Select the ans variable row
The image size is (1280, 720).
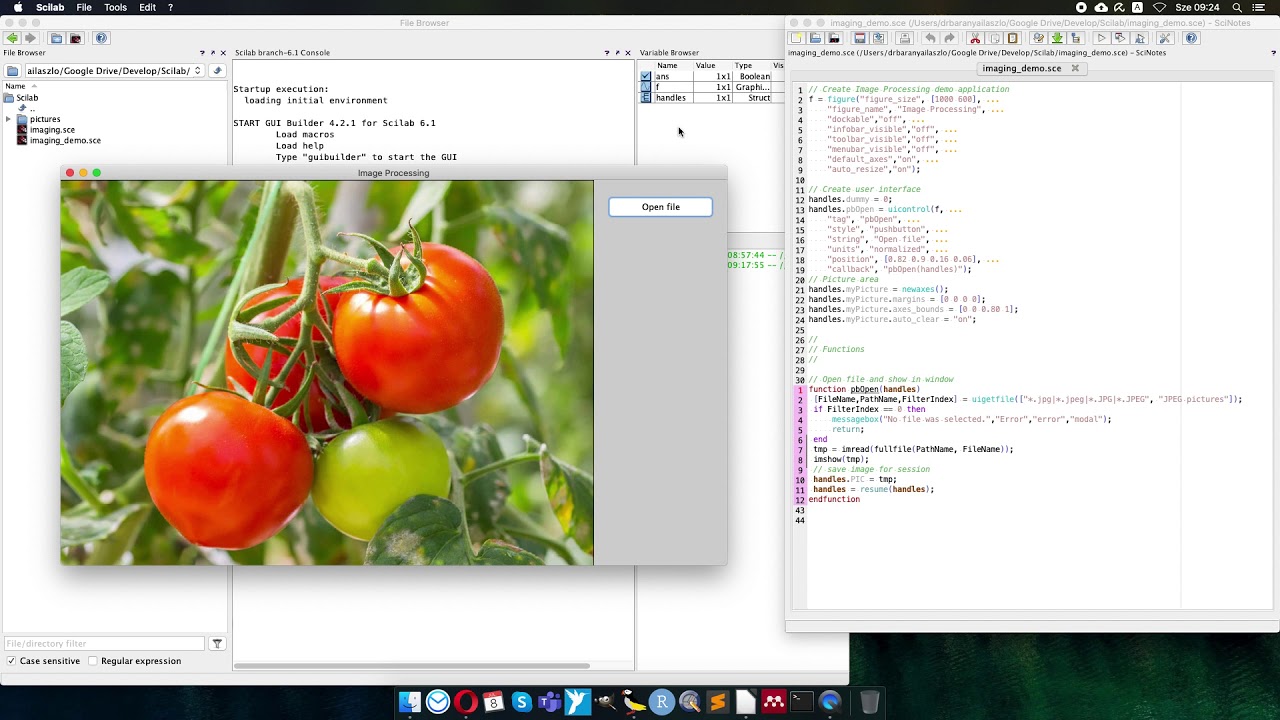711,76
